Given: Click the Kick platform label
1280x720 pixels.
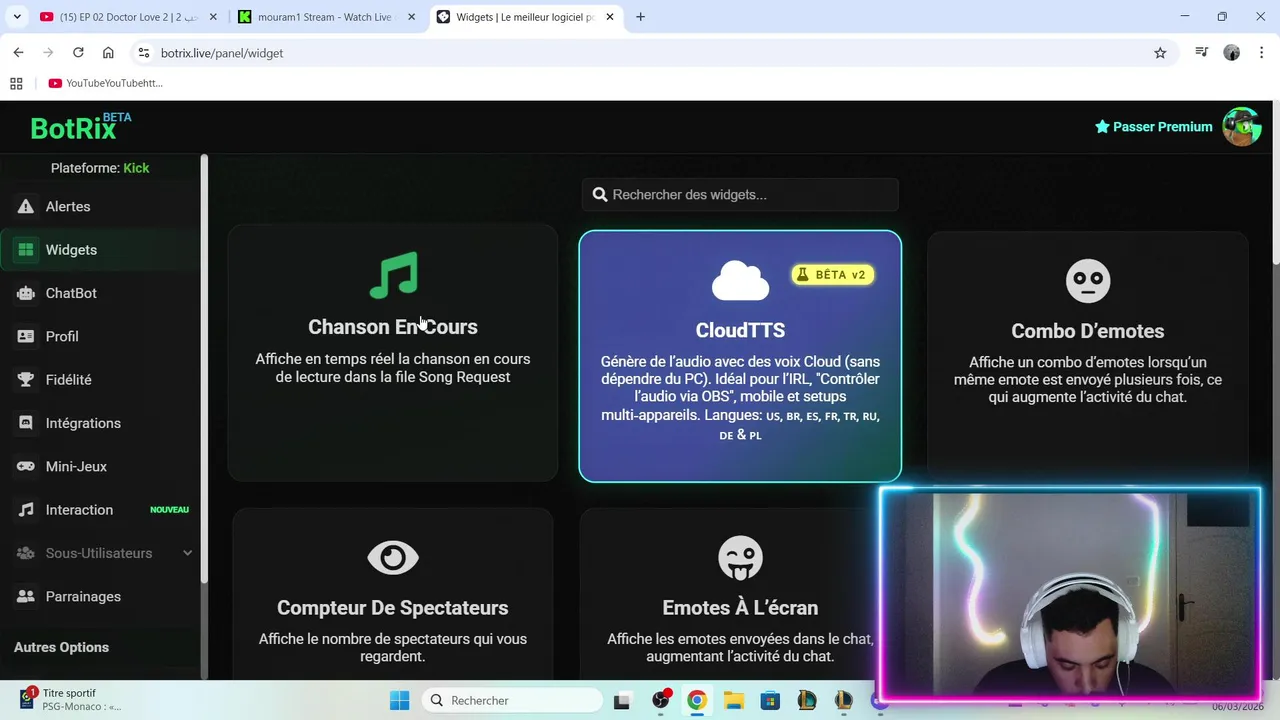Looking at the screenshot, I should pos(136,168).
